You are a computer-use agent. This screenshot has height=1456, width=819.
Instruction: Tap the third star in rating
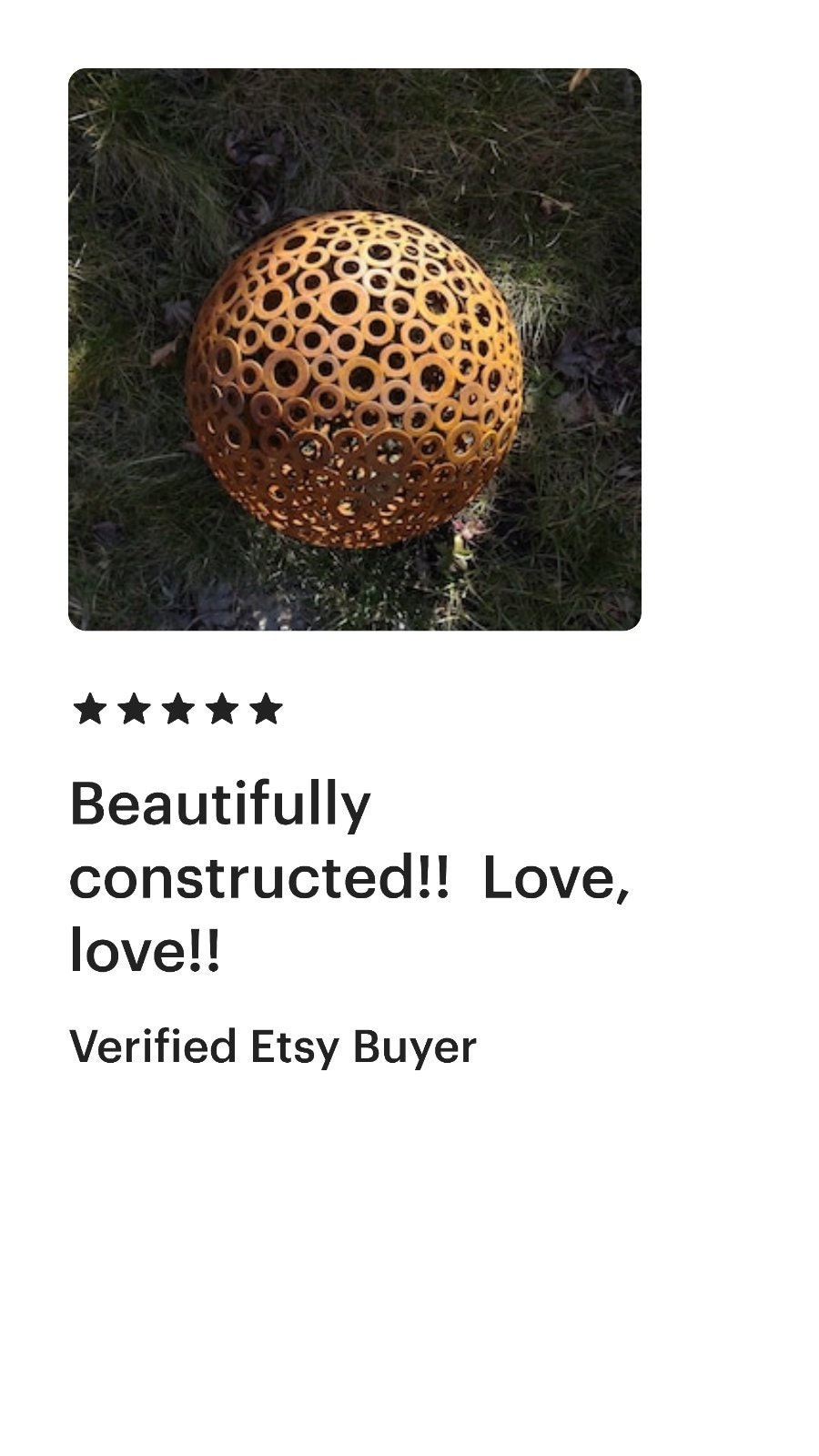177,709
